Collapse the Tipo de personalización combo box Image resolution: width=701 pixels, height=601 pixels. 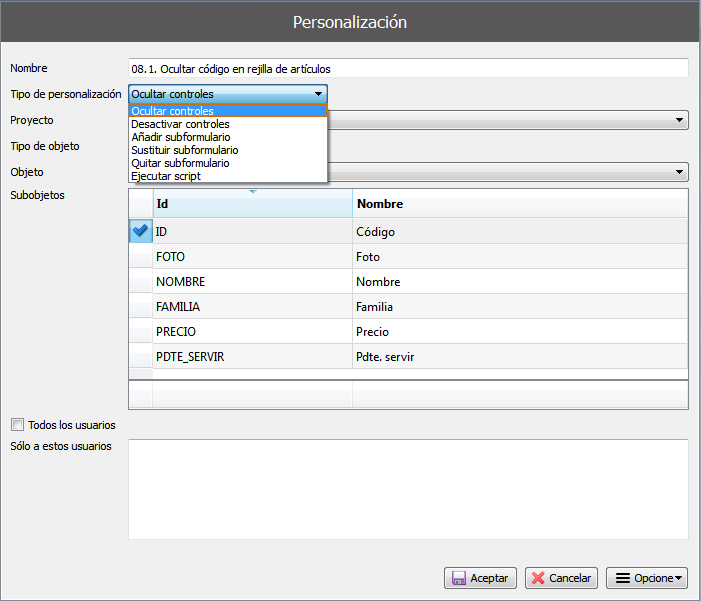[x=228, y=94]
